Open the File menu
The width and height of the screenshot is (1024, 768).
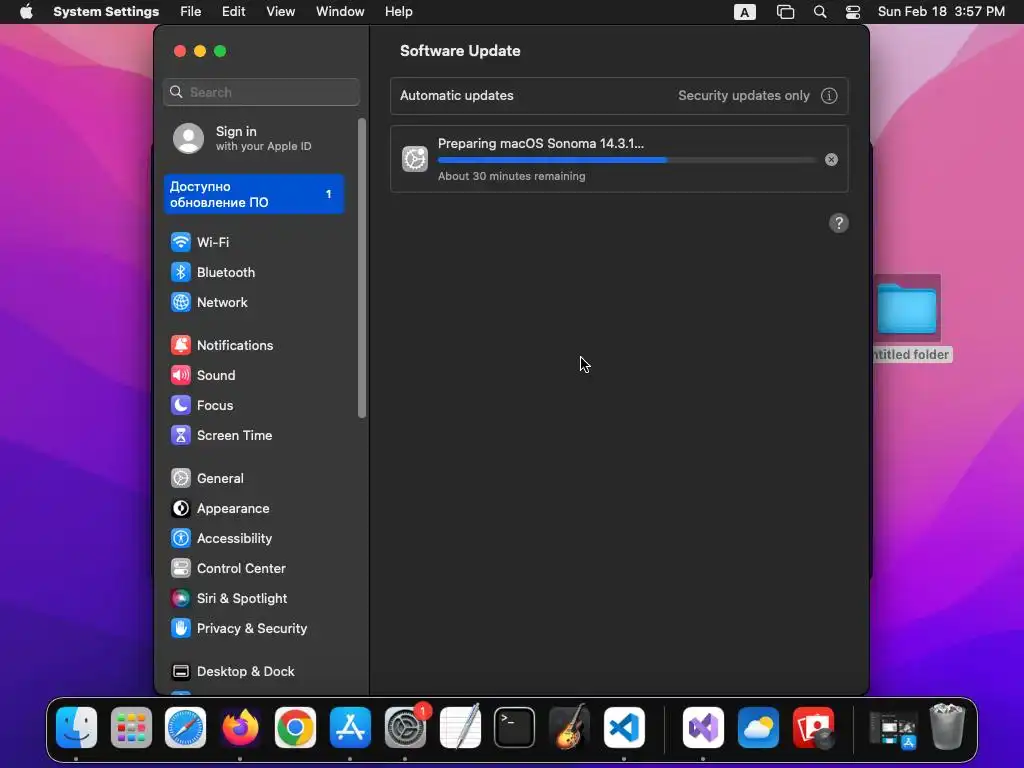191,12
